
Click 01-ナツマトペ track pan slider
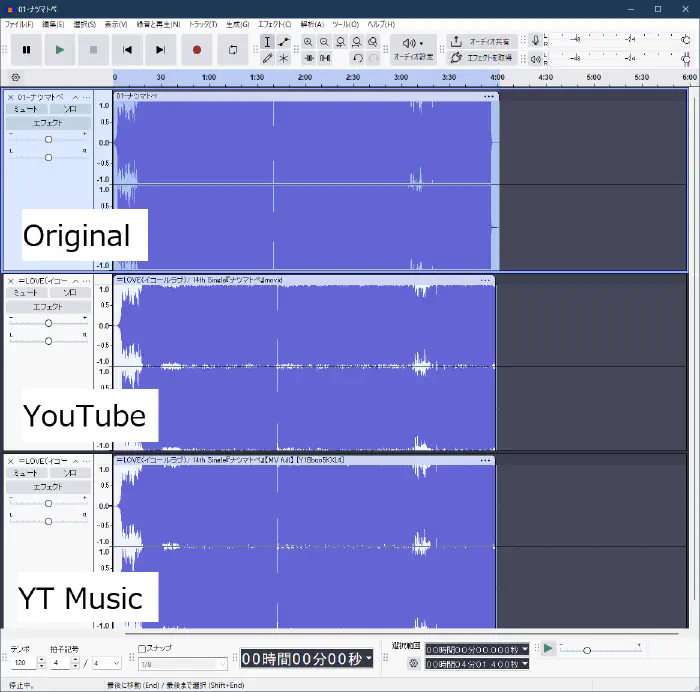48,157
